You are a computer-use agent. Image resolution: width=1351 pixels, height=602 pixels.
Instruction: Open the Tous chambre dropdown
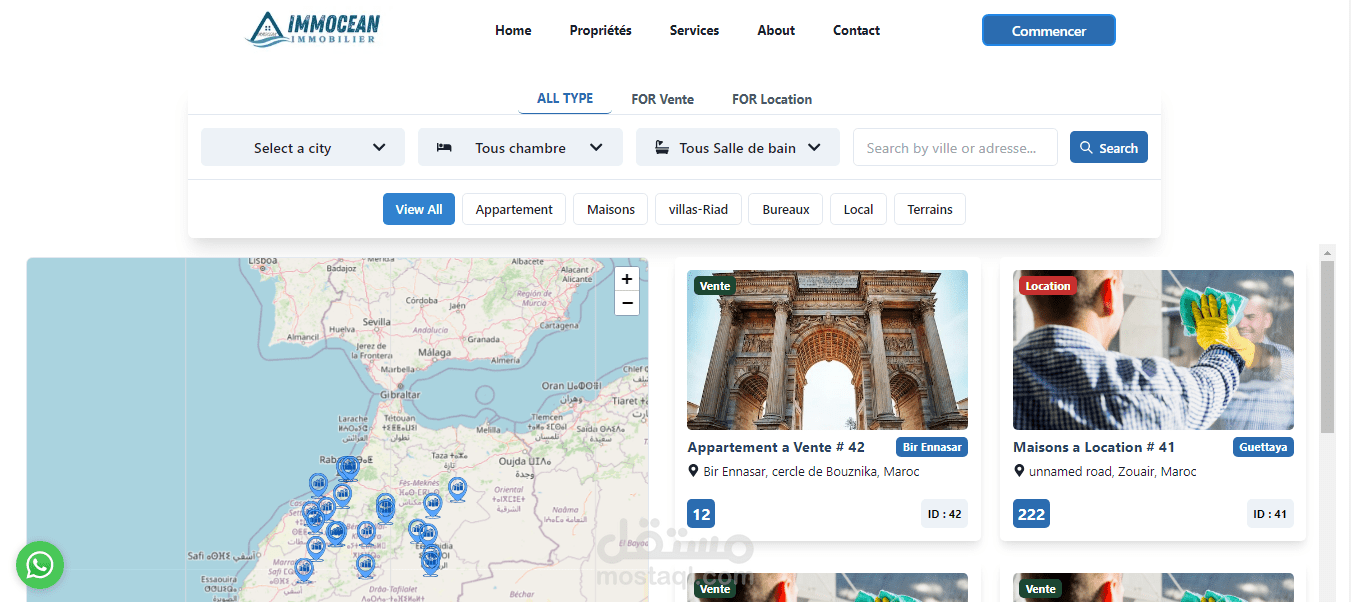coord(520,147)
